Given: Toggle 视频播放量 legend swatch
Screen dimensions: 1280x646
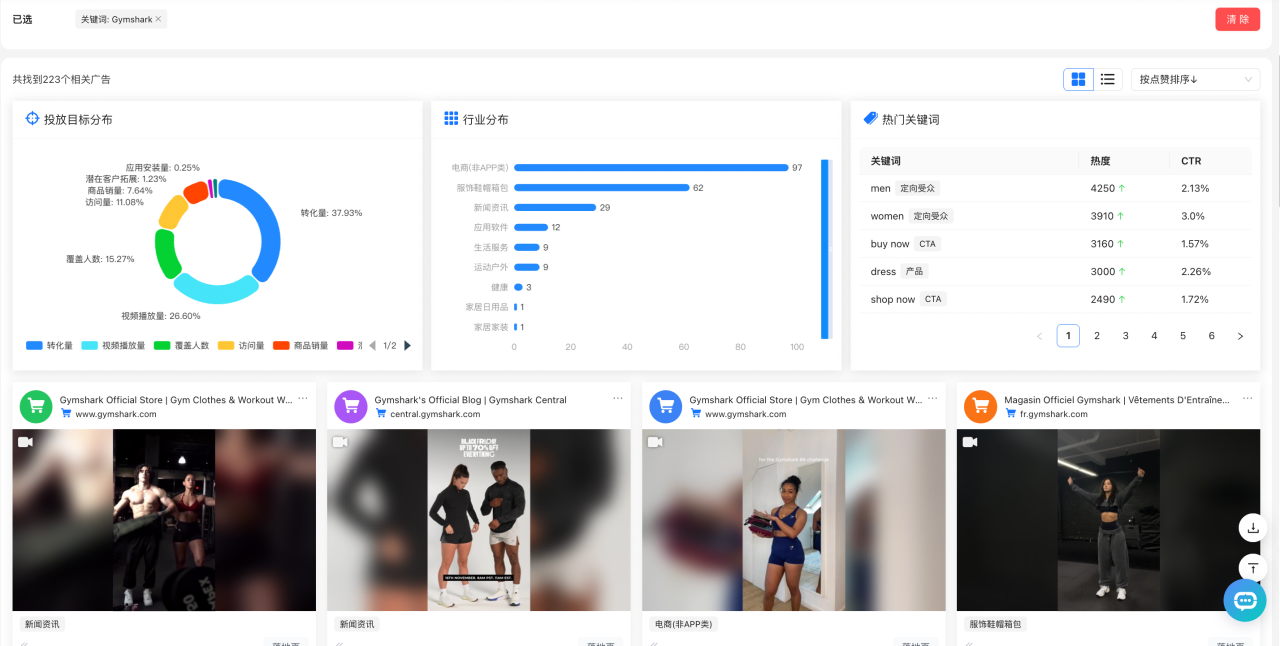Looking at the screenshot, I should pyautogui.click(x=89, y=346).
